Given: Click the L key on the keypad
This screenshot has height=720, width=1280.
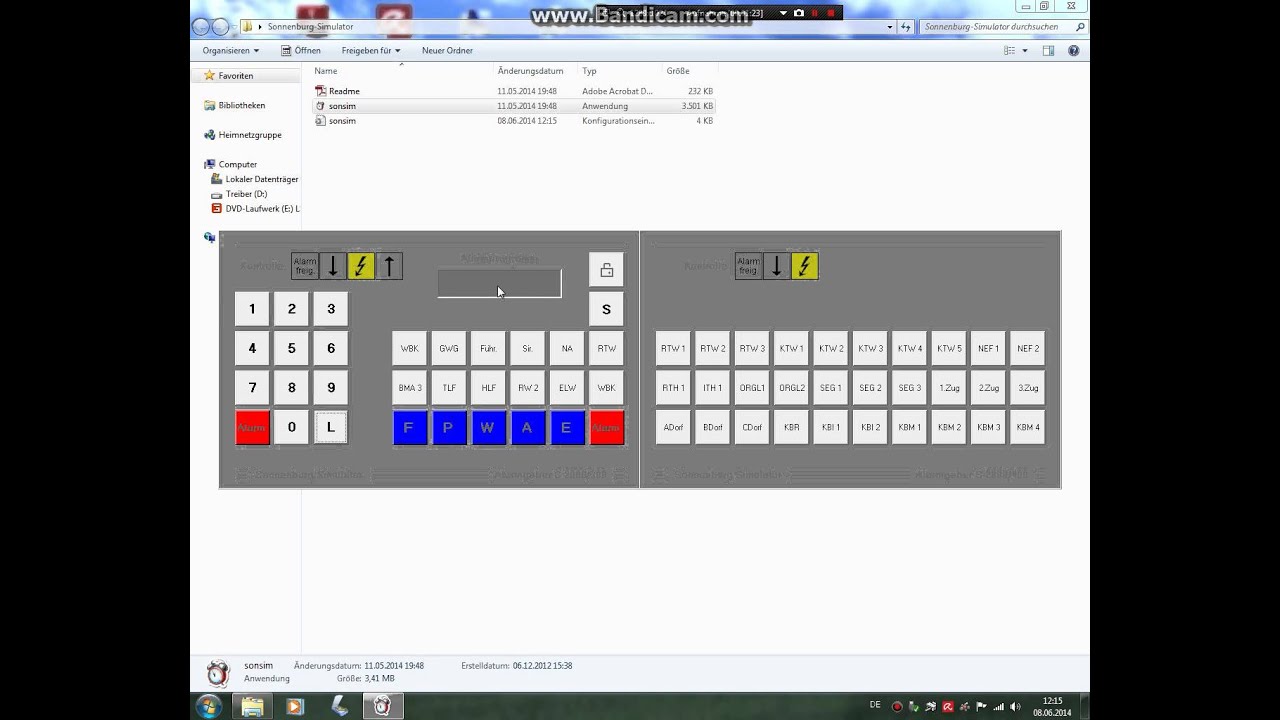Looking at the screenshot, I should pyautogui.click(x=331, y=428).
